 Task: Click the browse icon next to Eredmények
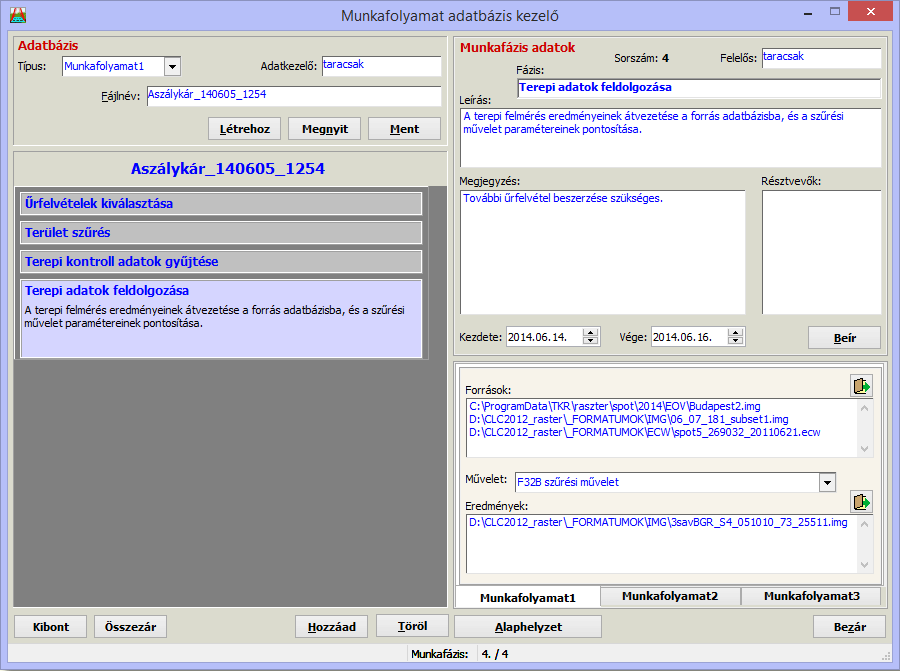861,501
